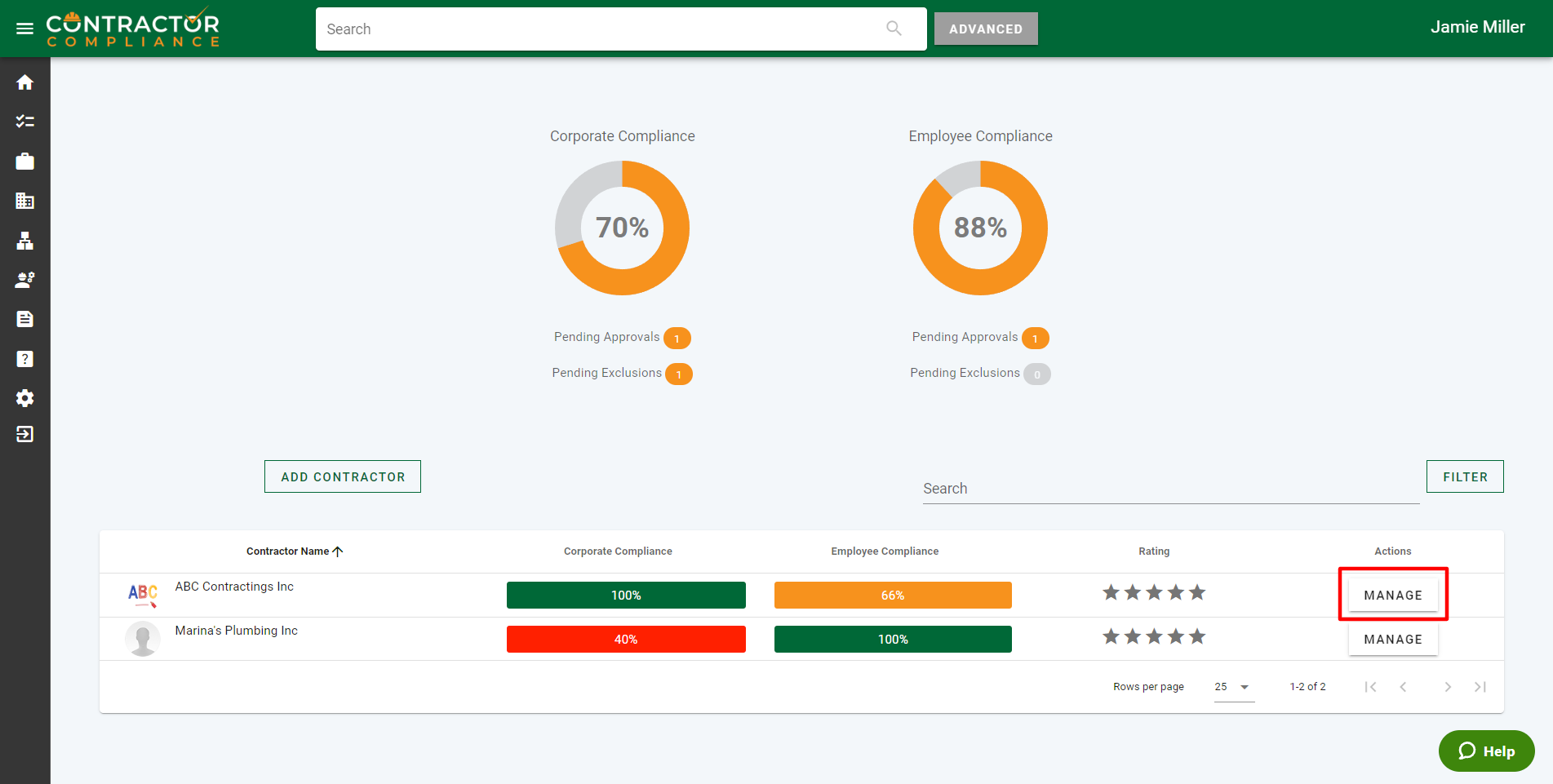
Task: Click the Add Contractor button
Action: click(x=343, y=476)
